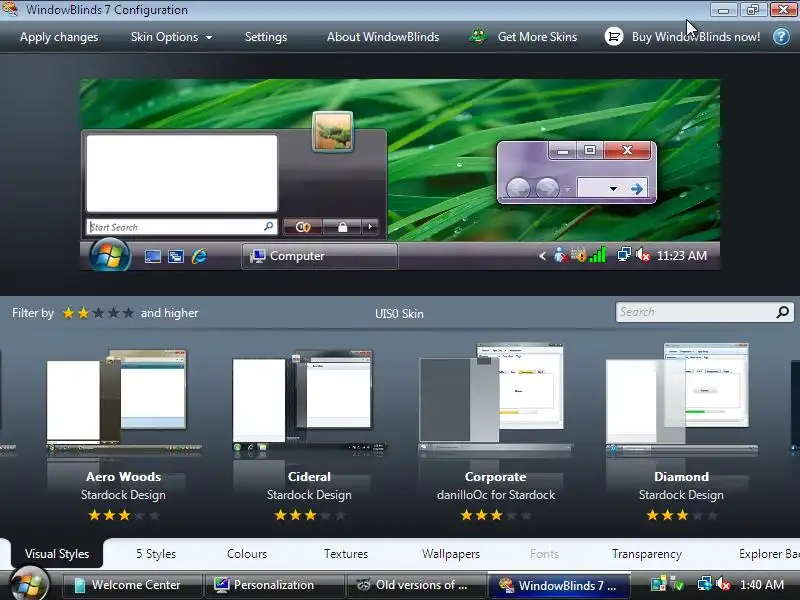Click the preview tray messenger person icon
This screenshot has height=600, width=800.
[x=560, y=255]
